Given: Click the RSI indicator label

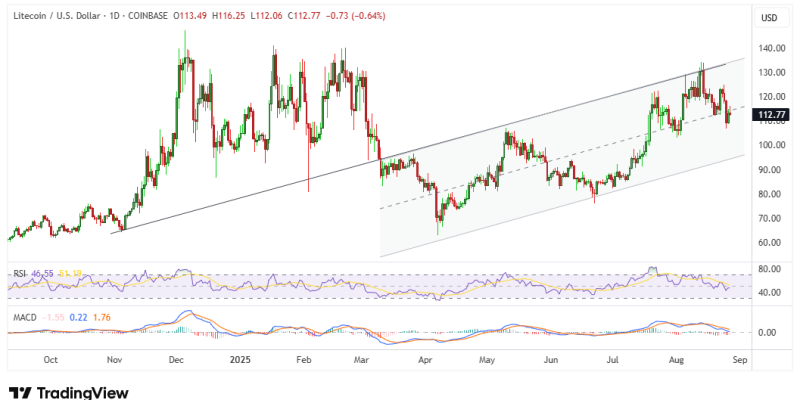Looking at the screenshot, I should click(x=19, y=274).
